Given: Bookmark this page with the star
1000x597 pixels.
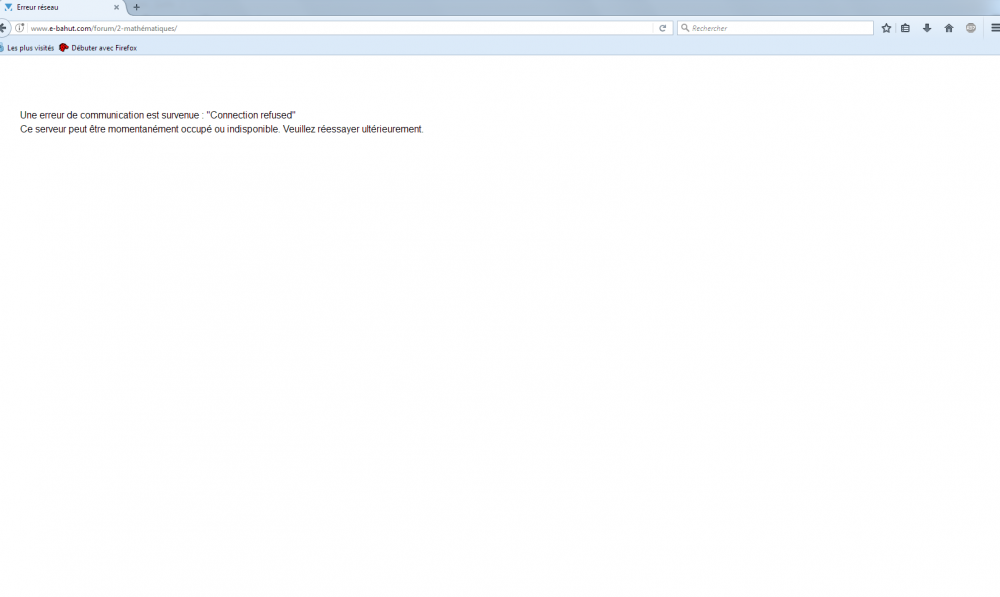Looking at the screenshot, I should pyautogui.click(x=886, y=28).
